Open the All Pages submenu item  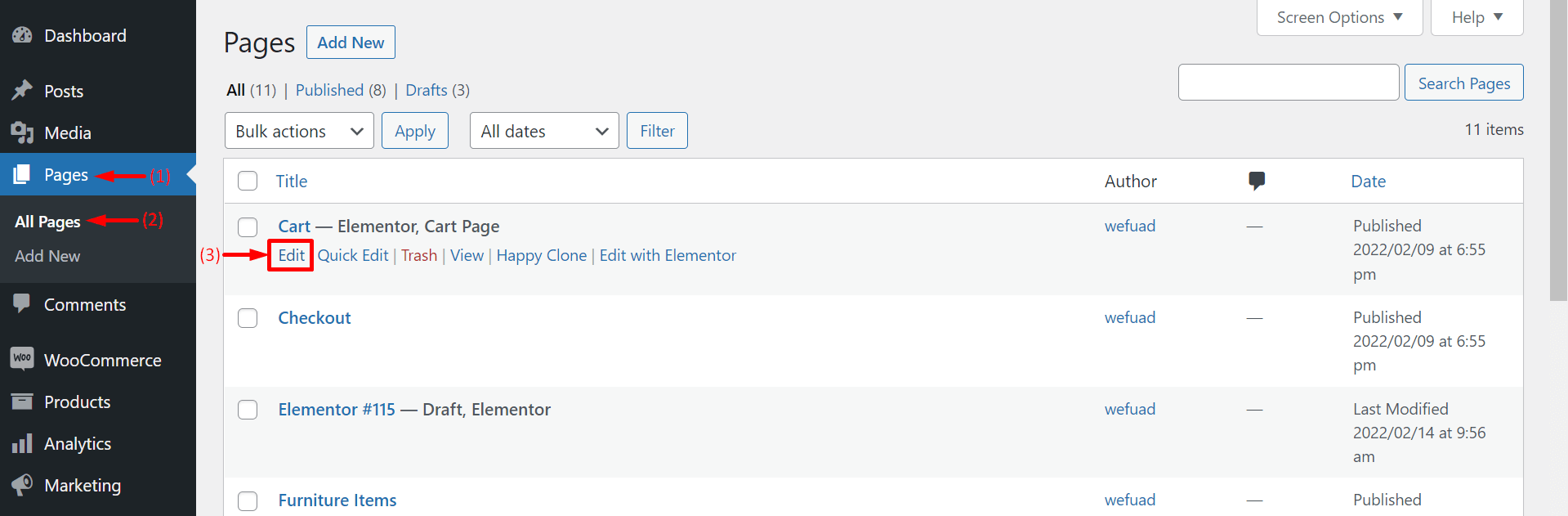point(47,222)
